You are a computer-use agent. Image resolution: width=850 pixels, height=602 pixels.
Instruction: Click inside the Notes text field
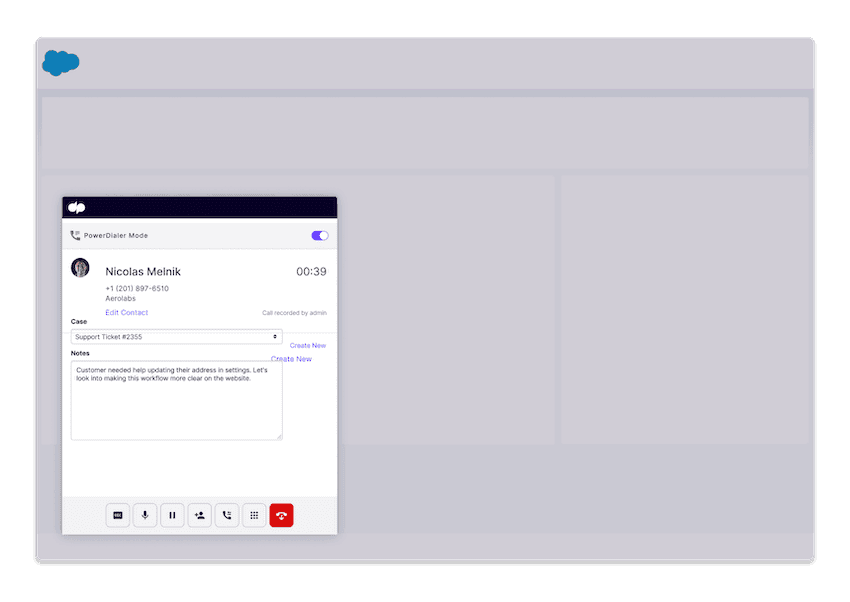coord(176,398)
